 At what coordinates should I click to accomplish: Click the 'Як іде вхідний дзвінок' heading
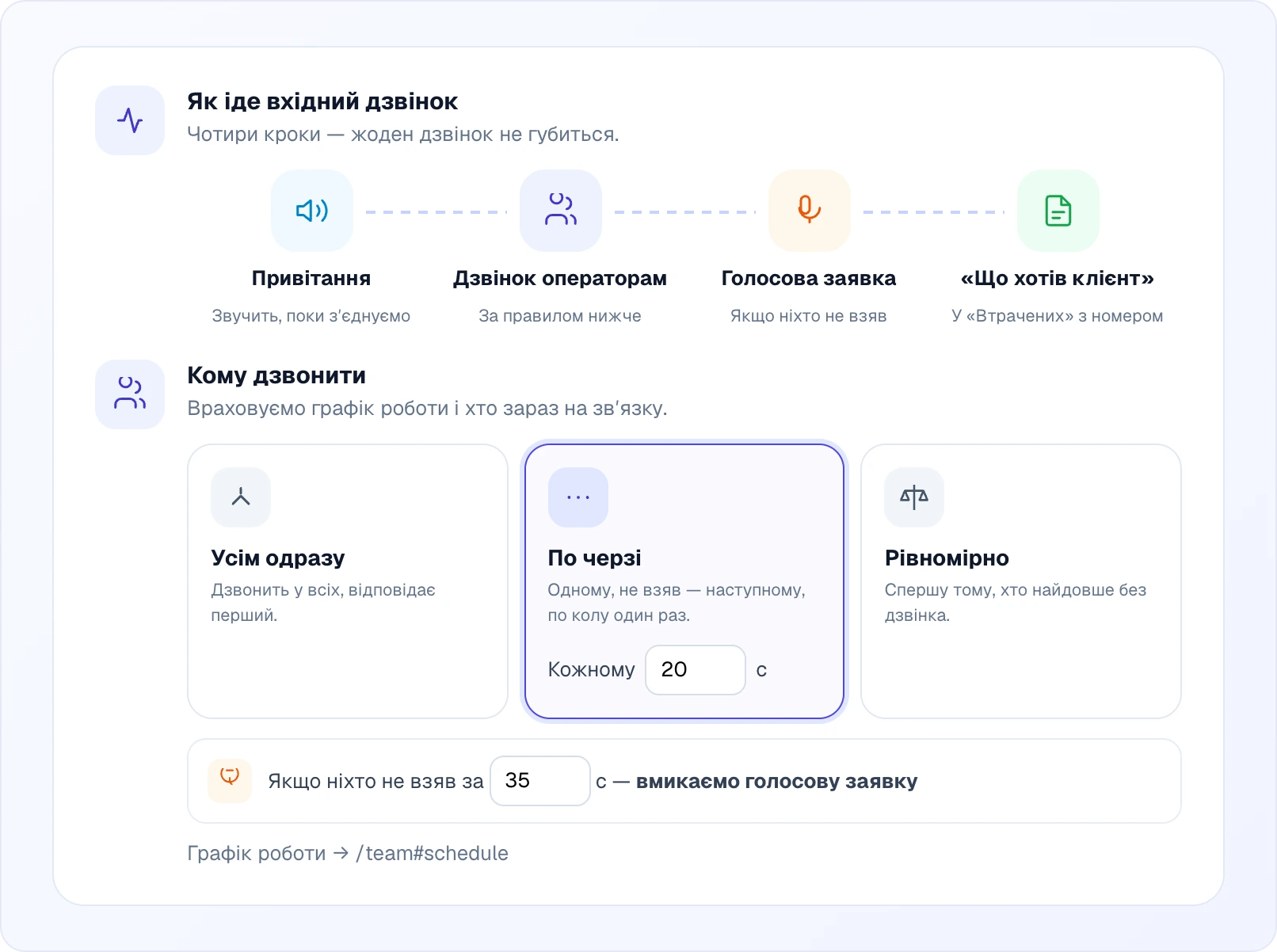tap(322, 101)
